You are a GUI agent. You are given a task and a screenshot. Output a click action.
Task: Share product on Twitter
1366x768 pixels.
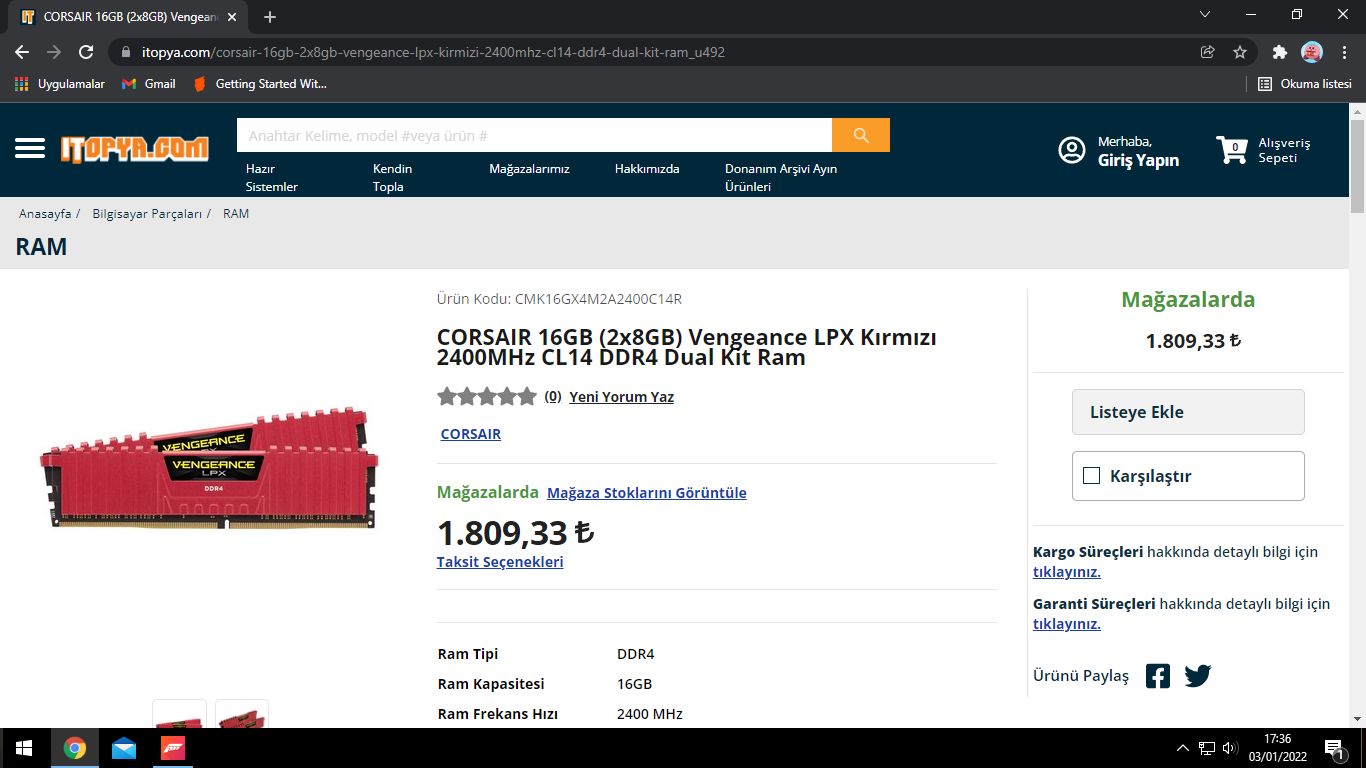1198,676
